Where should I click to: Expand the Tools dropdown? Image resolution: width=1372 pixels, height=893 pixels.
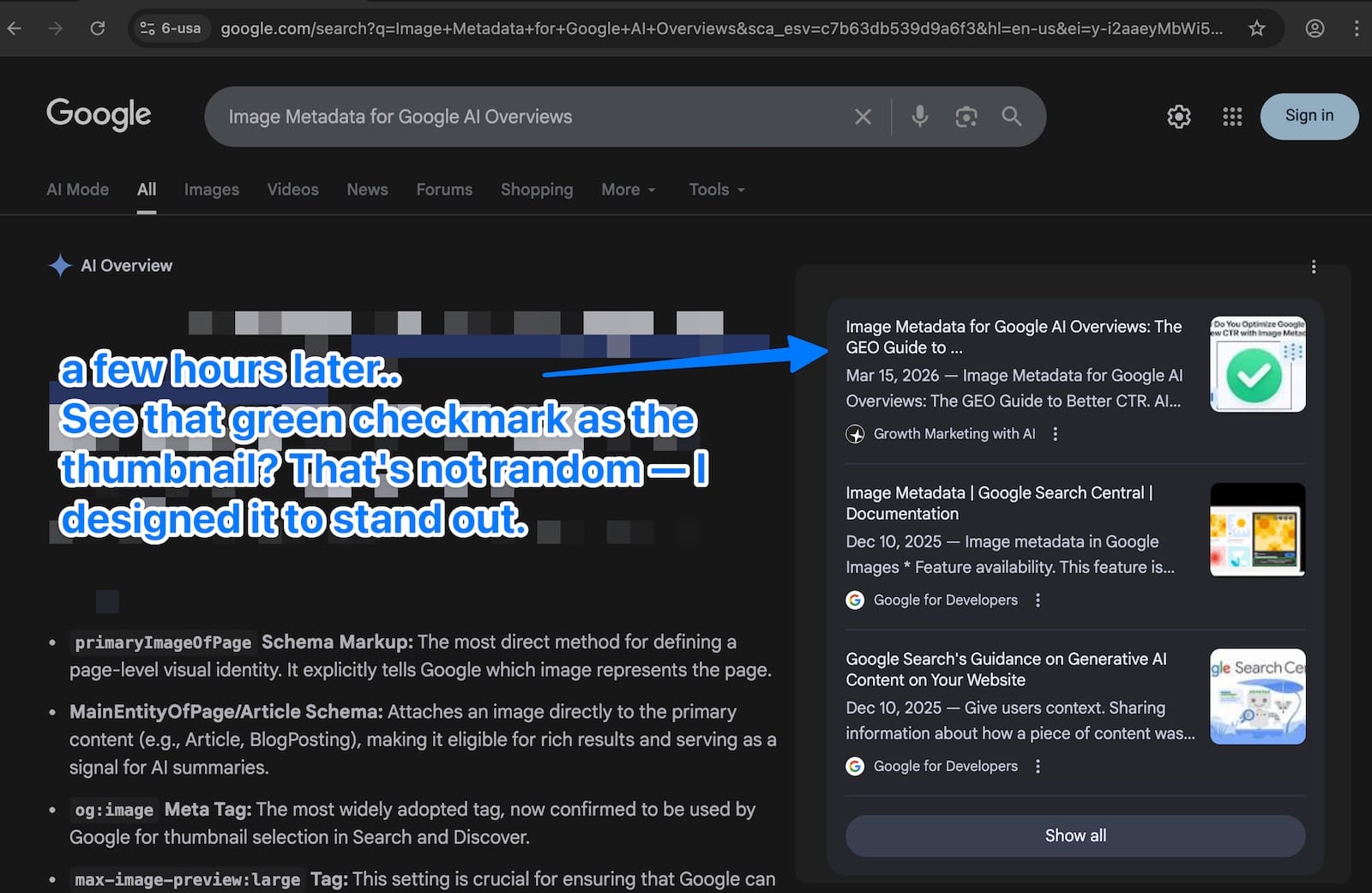pos(716,190)
